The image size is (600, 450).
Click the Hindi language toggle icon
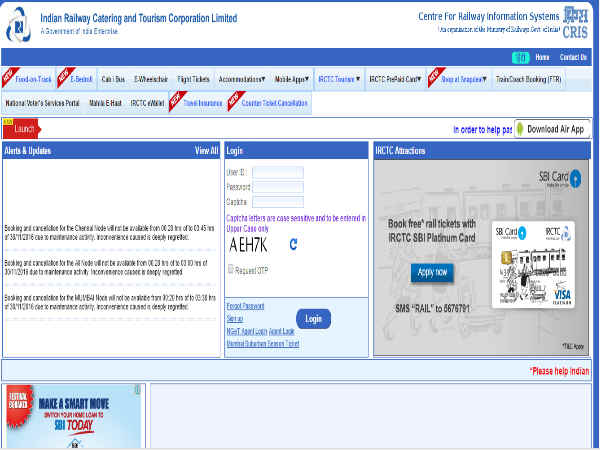pos(521,58)
